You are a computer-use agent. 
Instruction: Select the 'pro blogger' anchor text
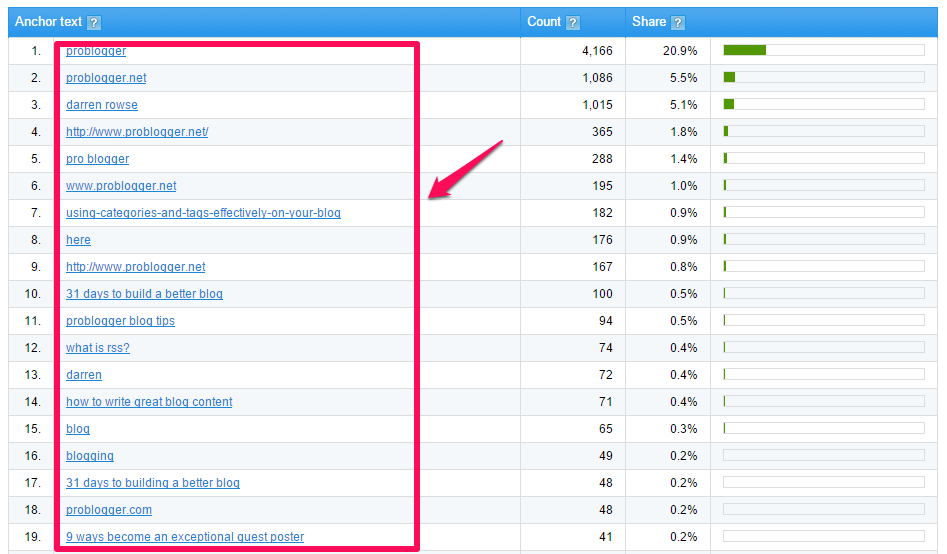(x=97, y=159)
